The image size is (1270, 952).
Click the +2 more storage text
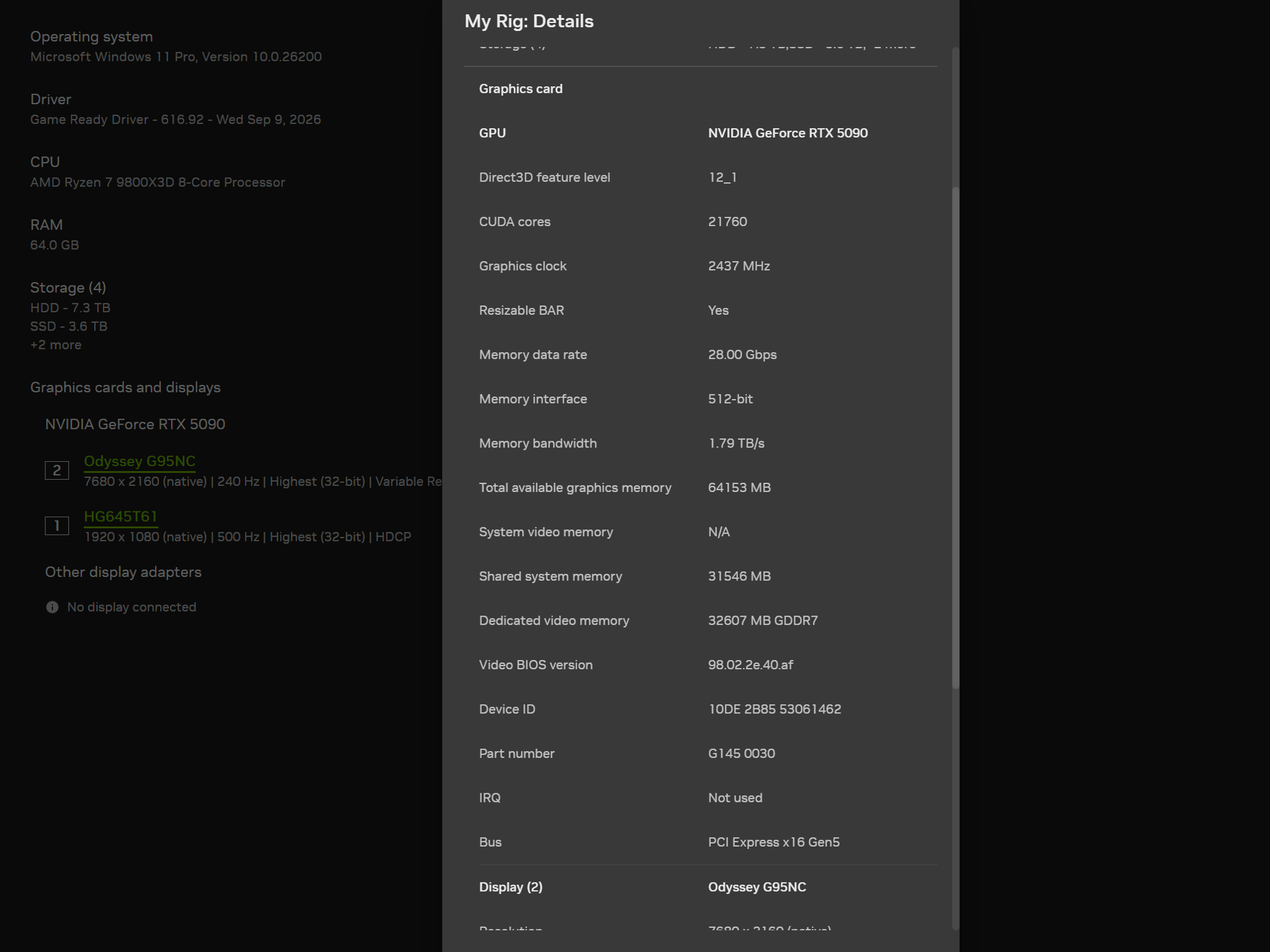(x=56, y=345)
